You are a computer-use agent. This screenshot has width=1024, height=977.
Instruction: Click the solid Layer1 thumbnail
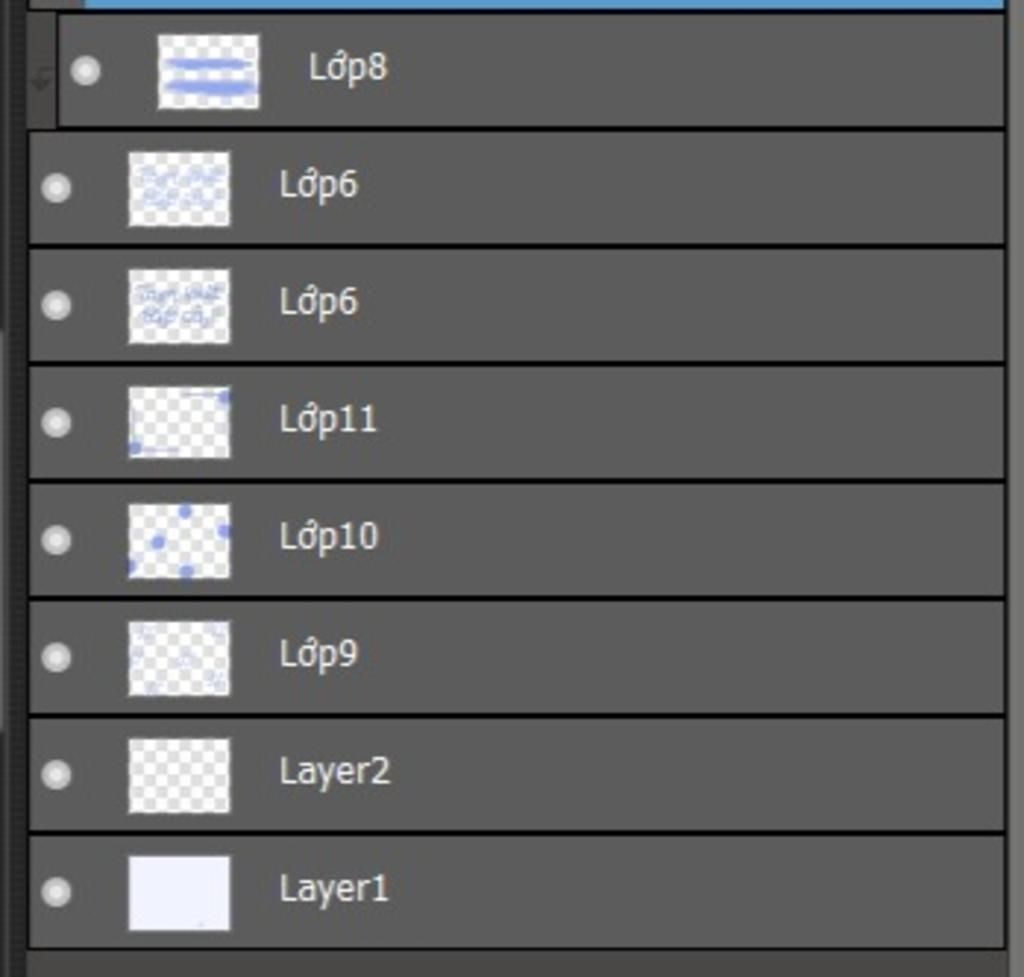(180, 893)
